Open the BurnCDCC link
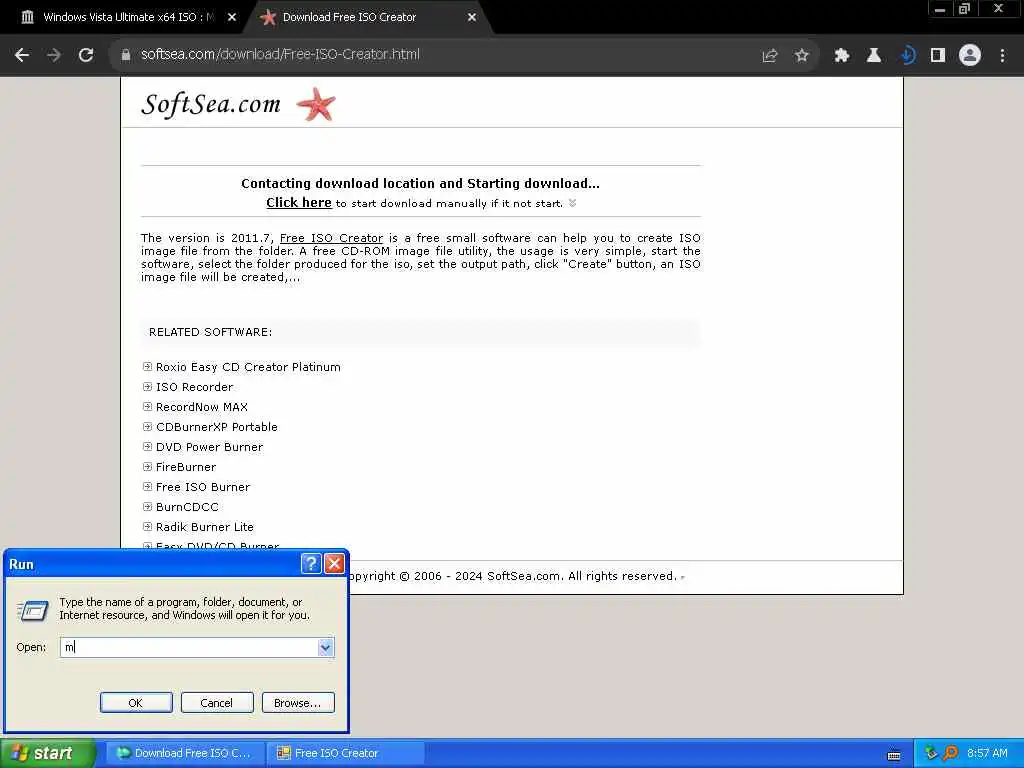1024x768 pixels. 187,507
